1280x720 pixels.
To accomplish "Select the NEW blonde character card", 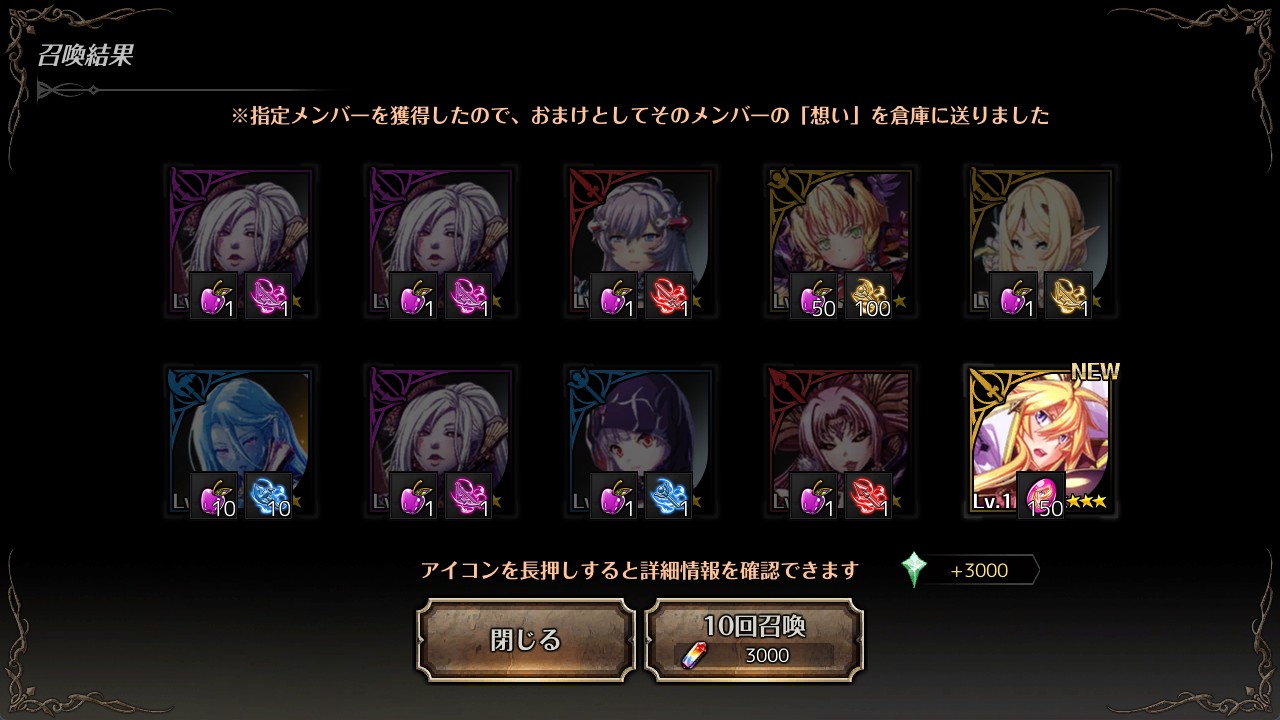I will click(x=1041, y=441).
